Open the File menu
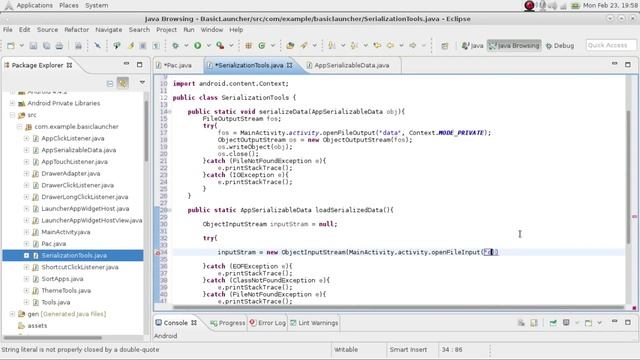Image resolution: width=640 pixels, height=360 pixels. coord(8,30)
